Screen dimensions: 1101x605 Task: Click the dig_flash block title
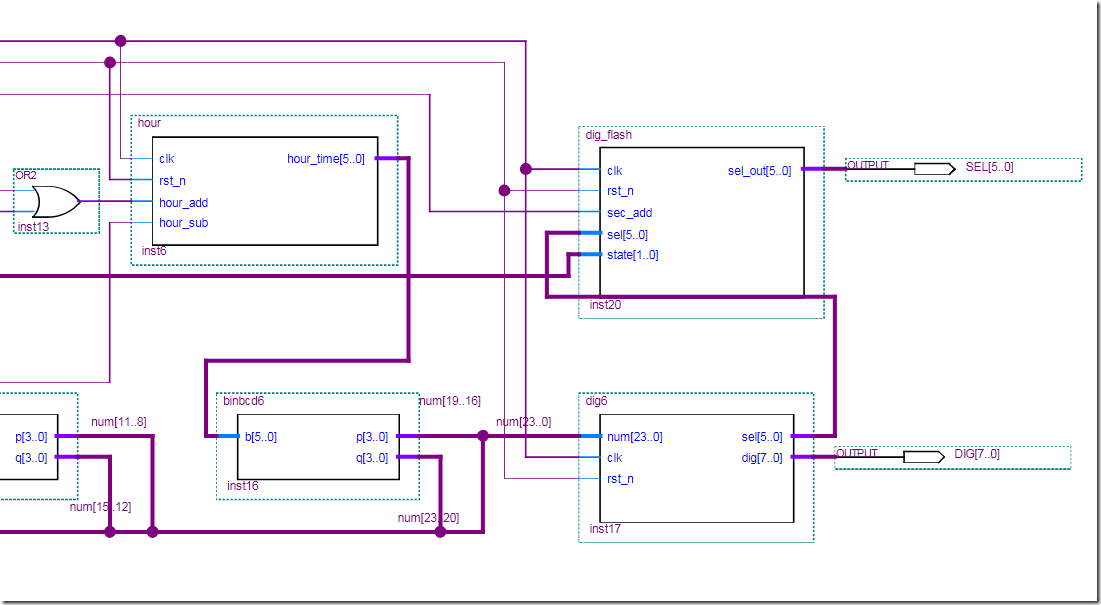point(609,134)
